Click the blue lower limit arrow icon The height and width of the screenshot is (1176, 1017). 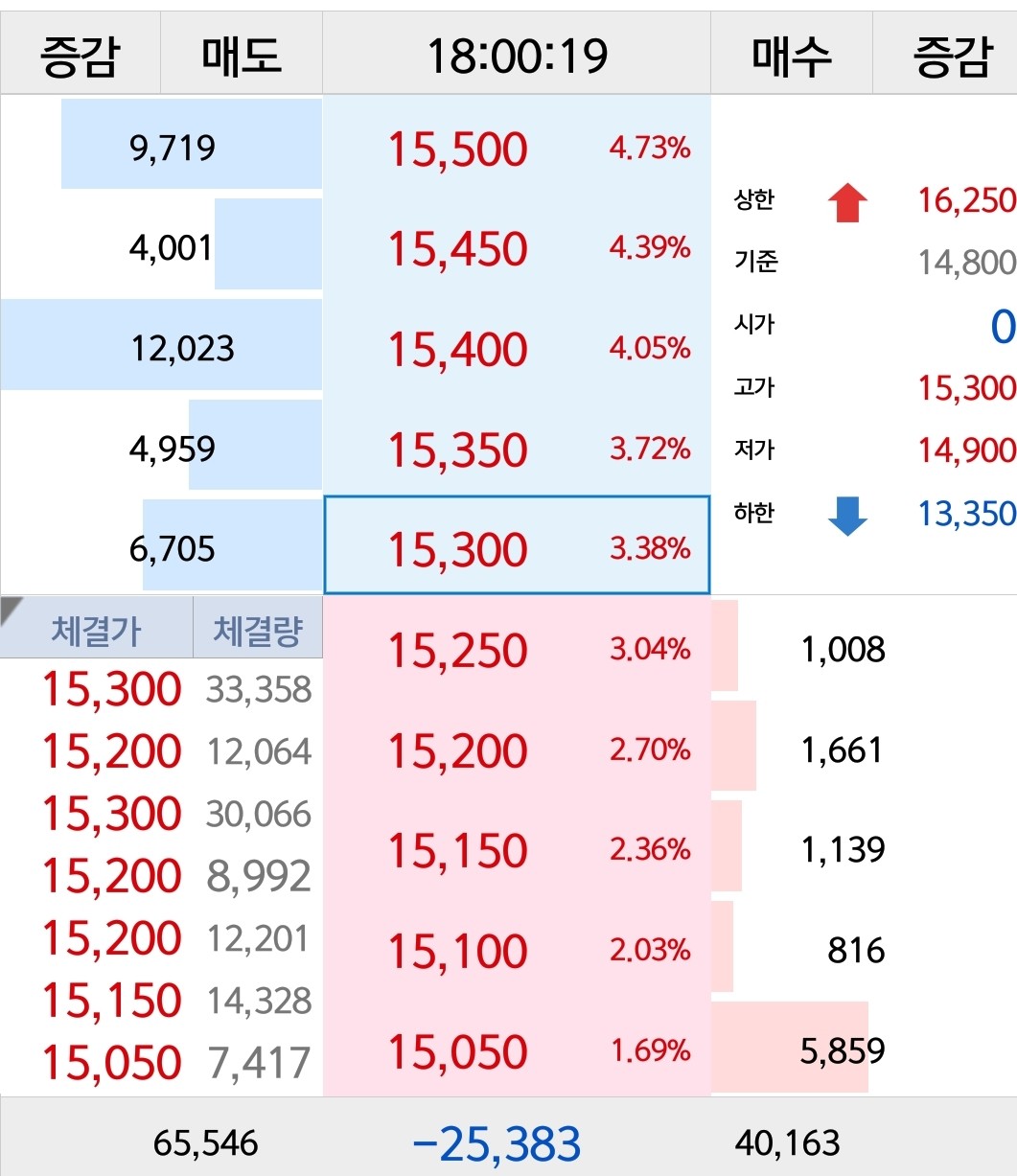(847, 515)
